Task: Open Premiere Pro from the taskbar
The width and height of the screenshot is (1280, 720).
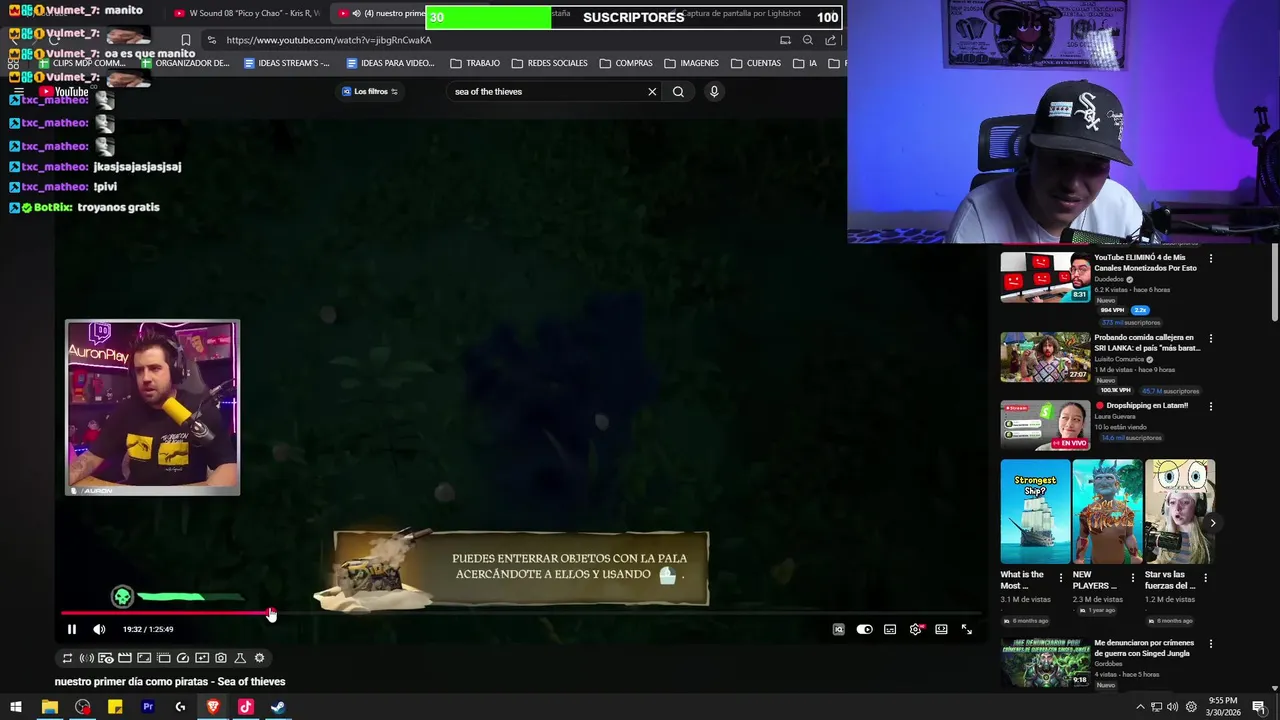Action: tap(148, 707)
